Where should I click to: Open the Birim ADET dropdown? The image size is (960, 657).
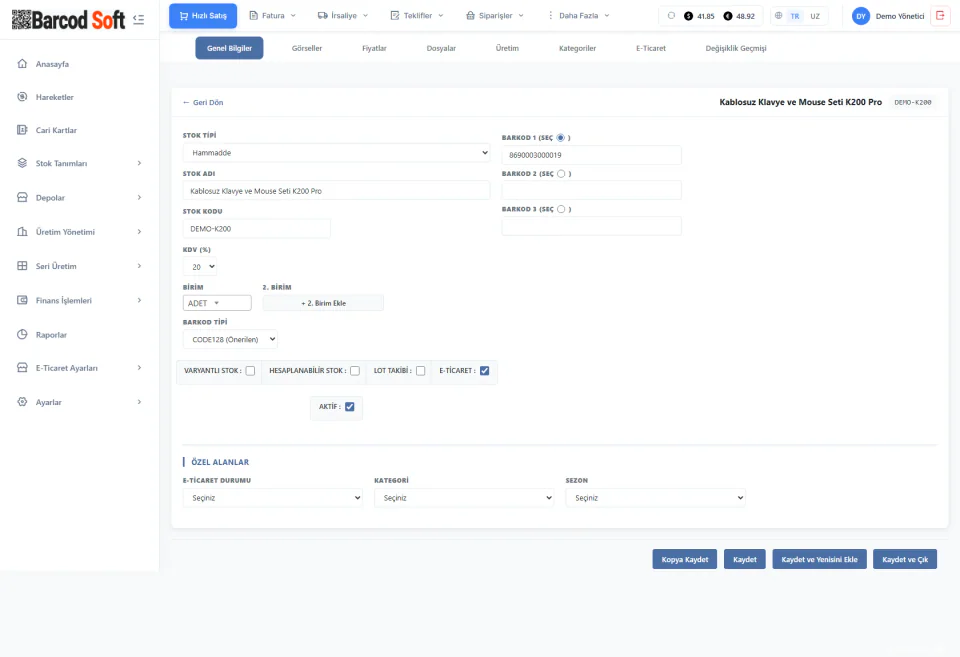217,303
